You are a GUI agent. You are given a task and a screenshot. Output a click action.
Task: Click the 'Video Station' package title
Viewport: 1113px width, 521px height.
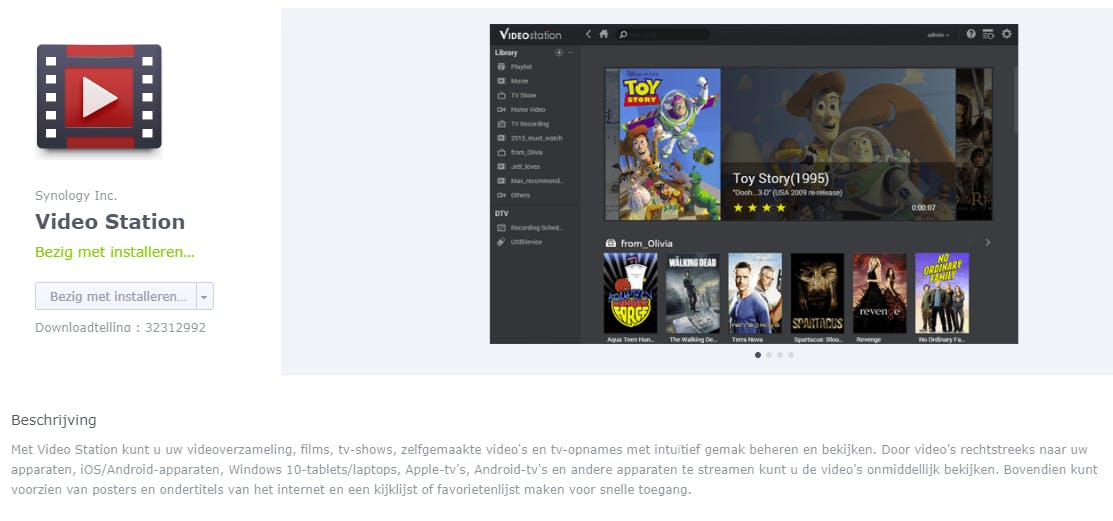(x=110, y=221)
